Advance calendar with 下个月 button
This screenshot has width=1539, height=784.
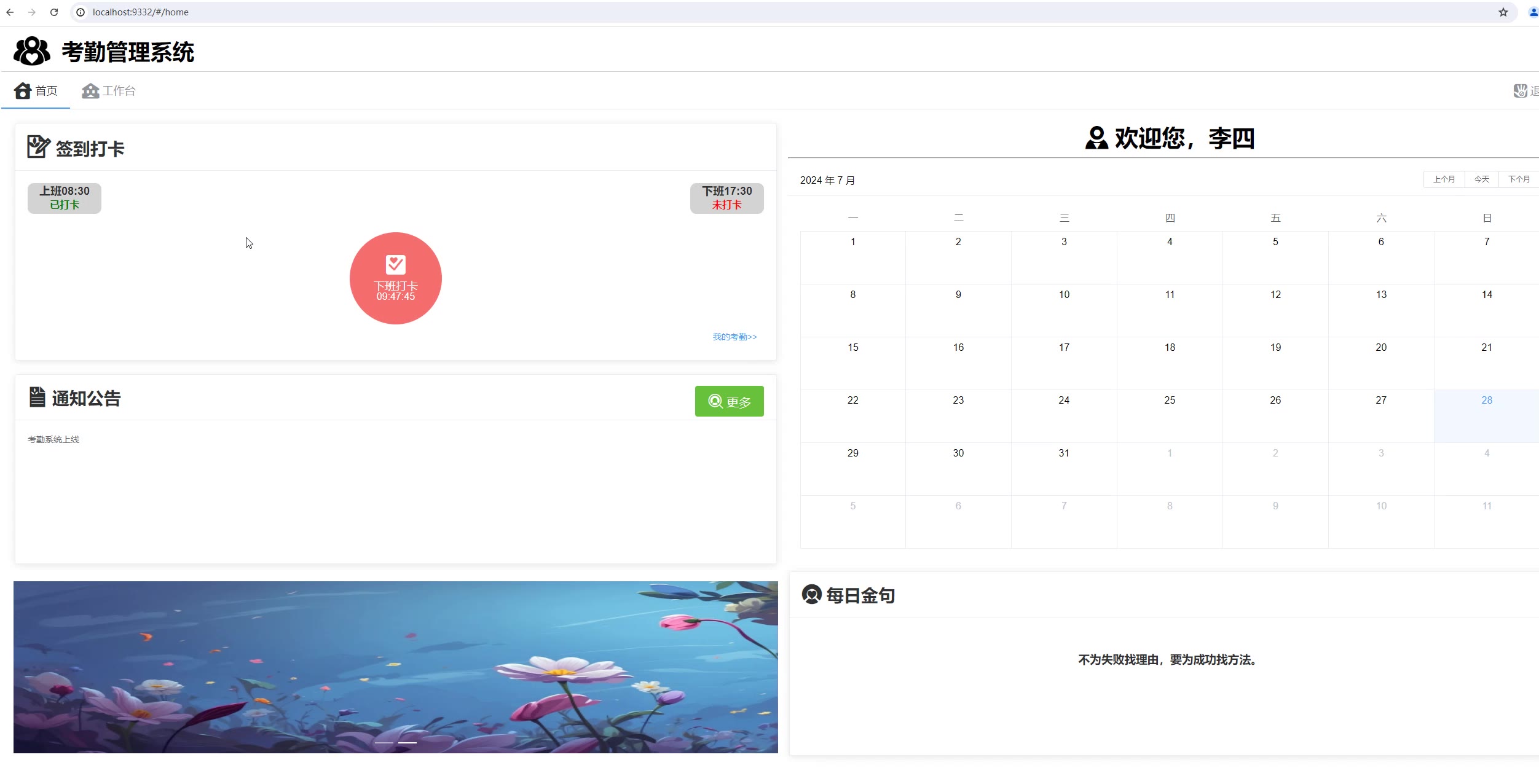[1518, 179]
